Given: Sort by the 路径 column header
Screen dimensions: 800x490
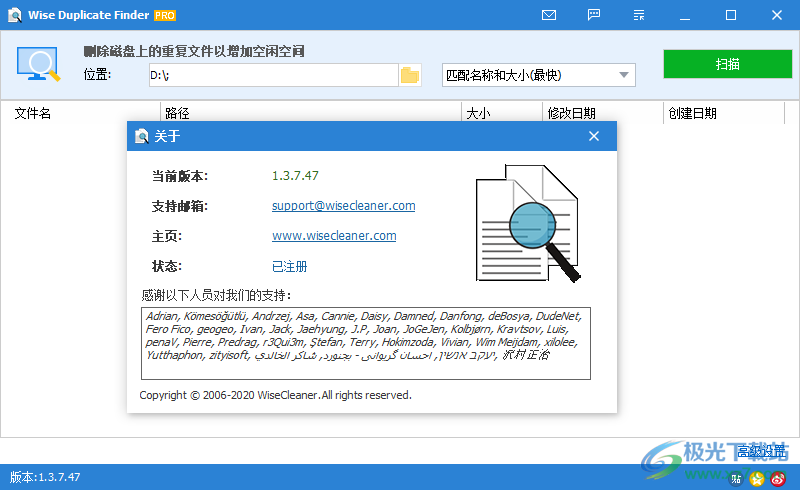Looking at the screenshot, I should tap(177, 113).
